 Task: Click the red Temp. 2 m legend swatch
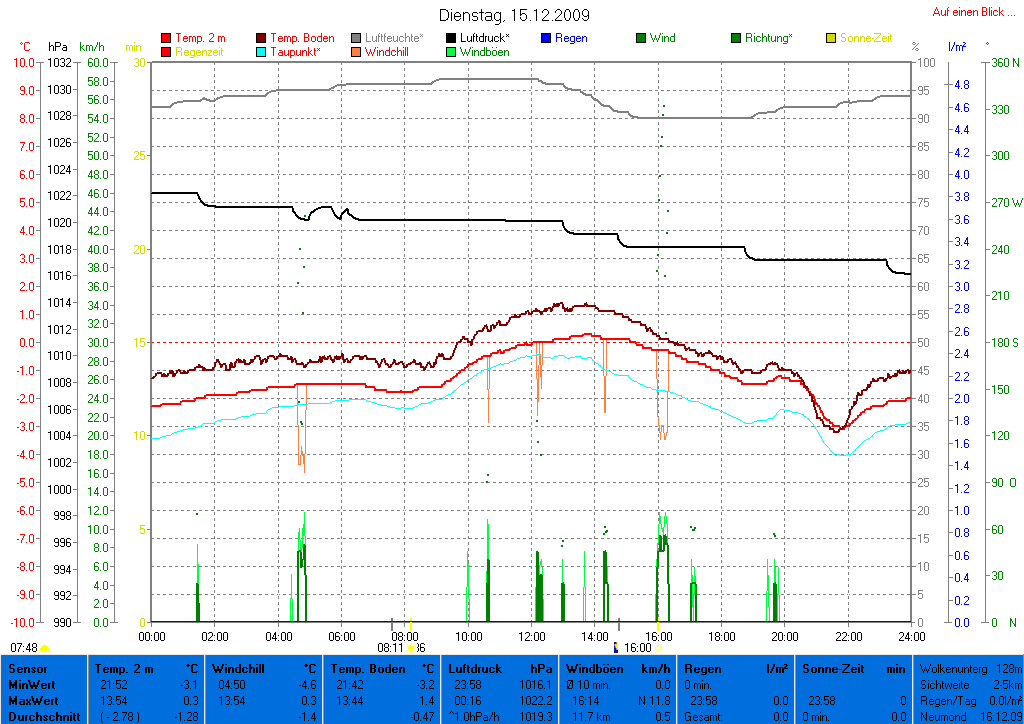[166, 38]
